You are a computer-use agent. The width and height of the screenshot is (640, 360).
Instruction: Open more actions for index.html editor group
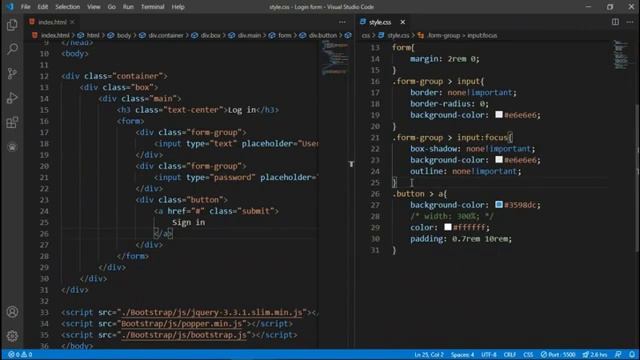click(342, 22)
